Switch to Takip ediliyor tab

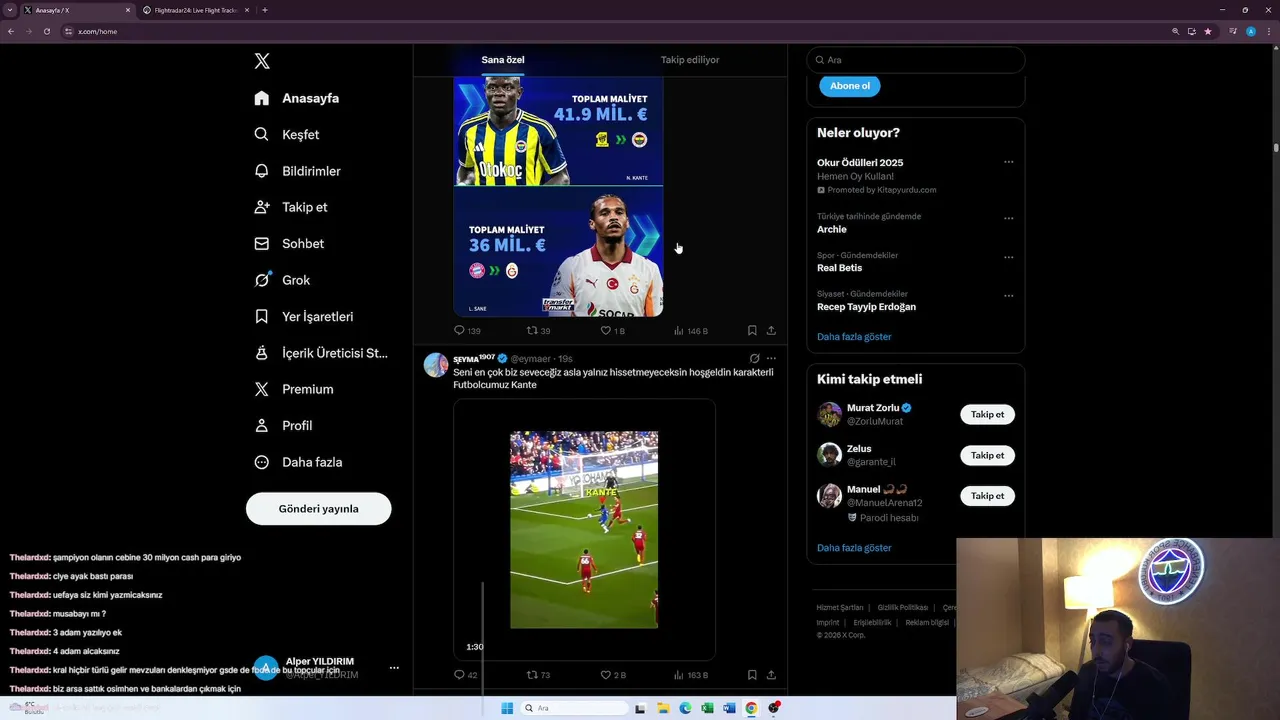point(690,60)
